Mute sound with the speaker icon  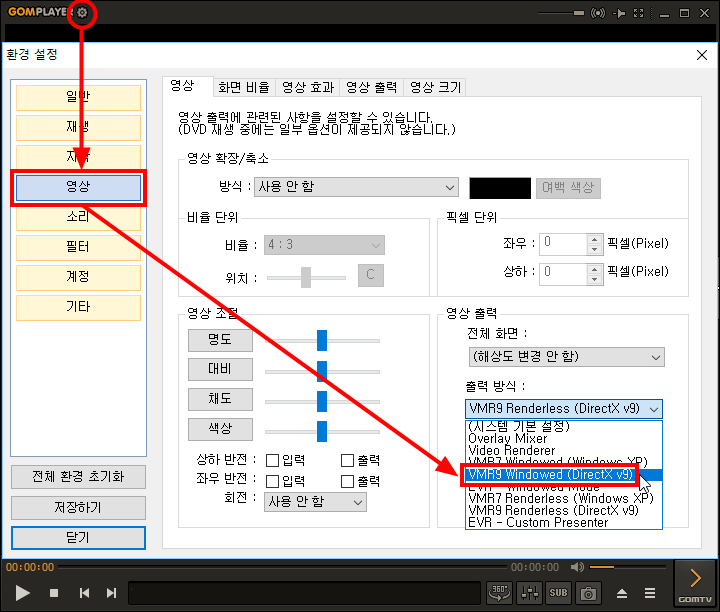pos(577,567)
